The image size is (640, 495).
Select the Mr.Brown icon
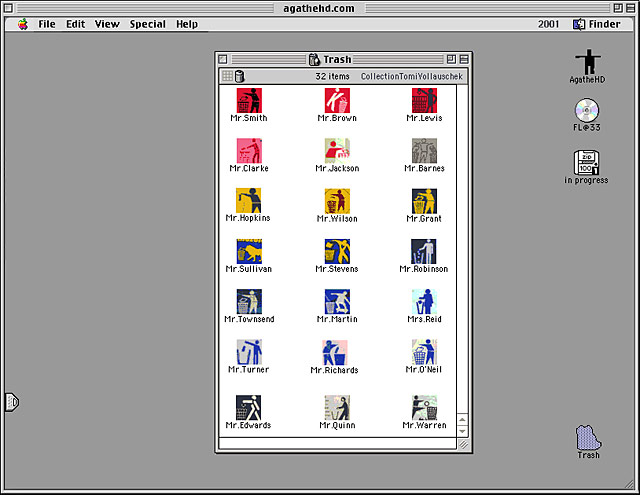(337, 100)
